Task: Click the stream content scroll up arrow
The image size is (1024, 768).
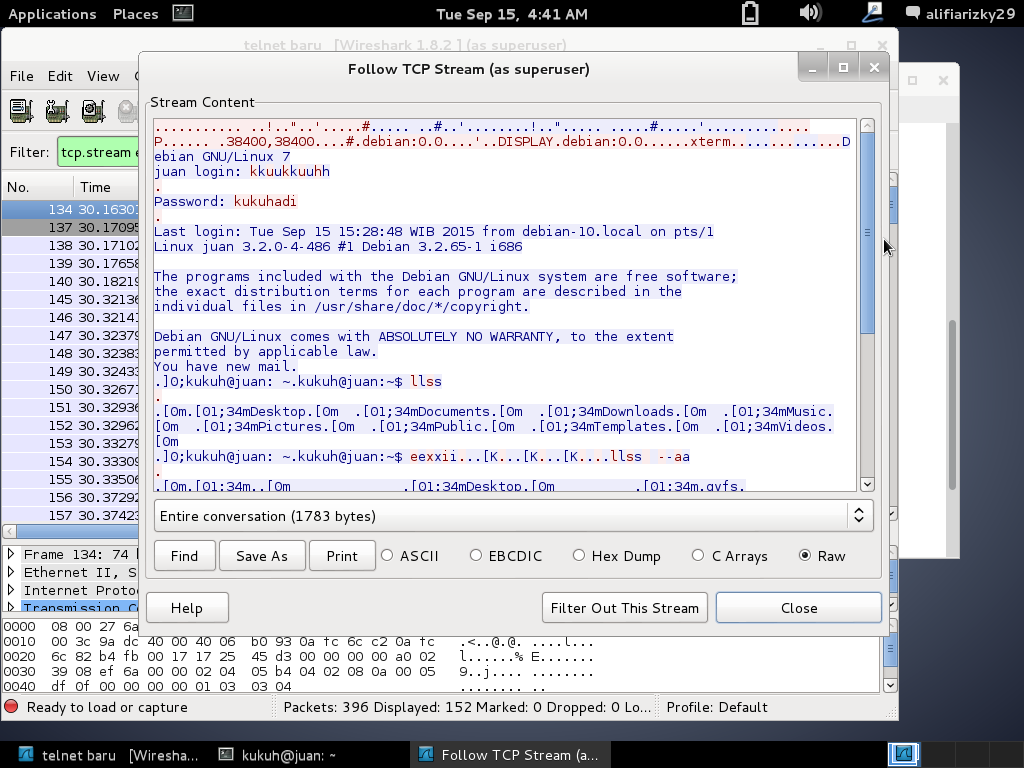Action: 867,125
